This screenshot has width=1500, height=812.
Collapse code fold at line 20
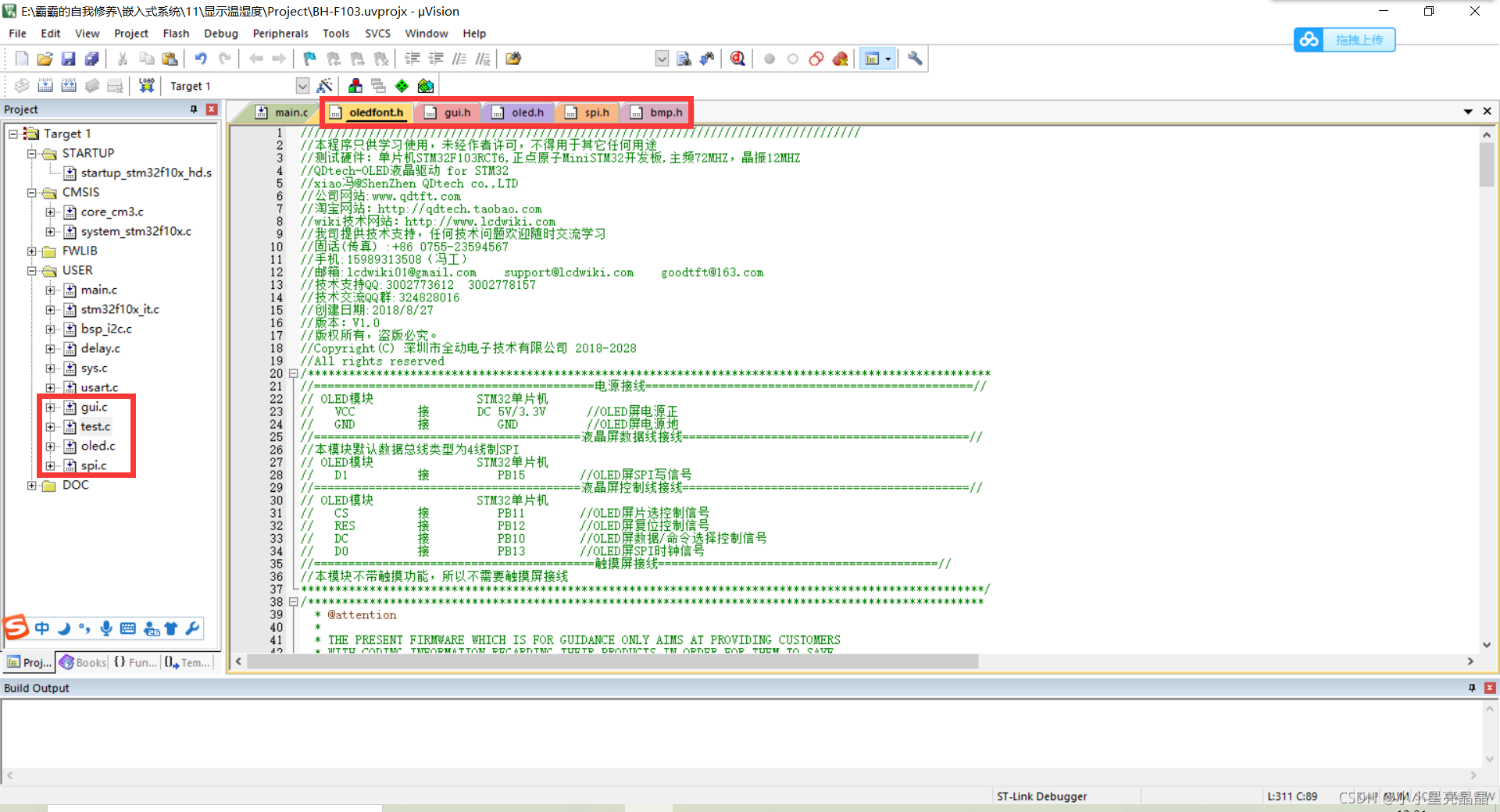pos(294,373)
